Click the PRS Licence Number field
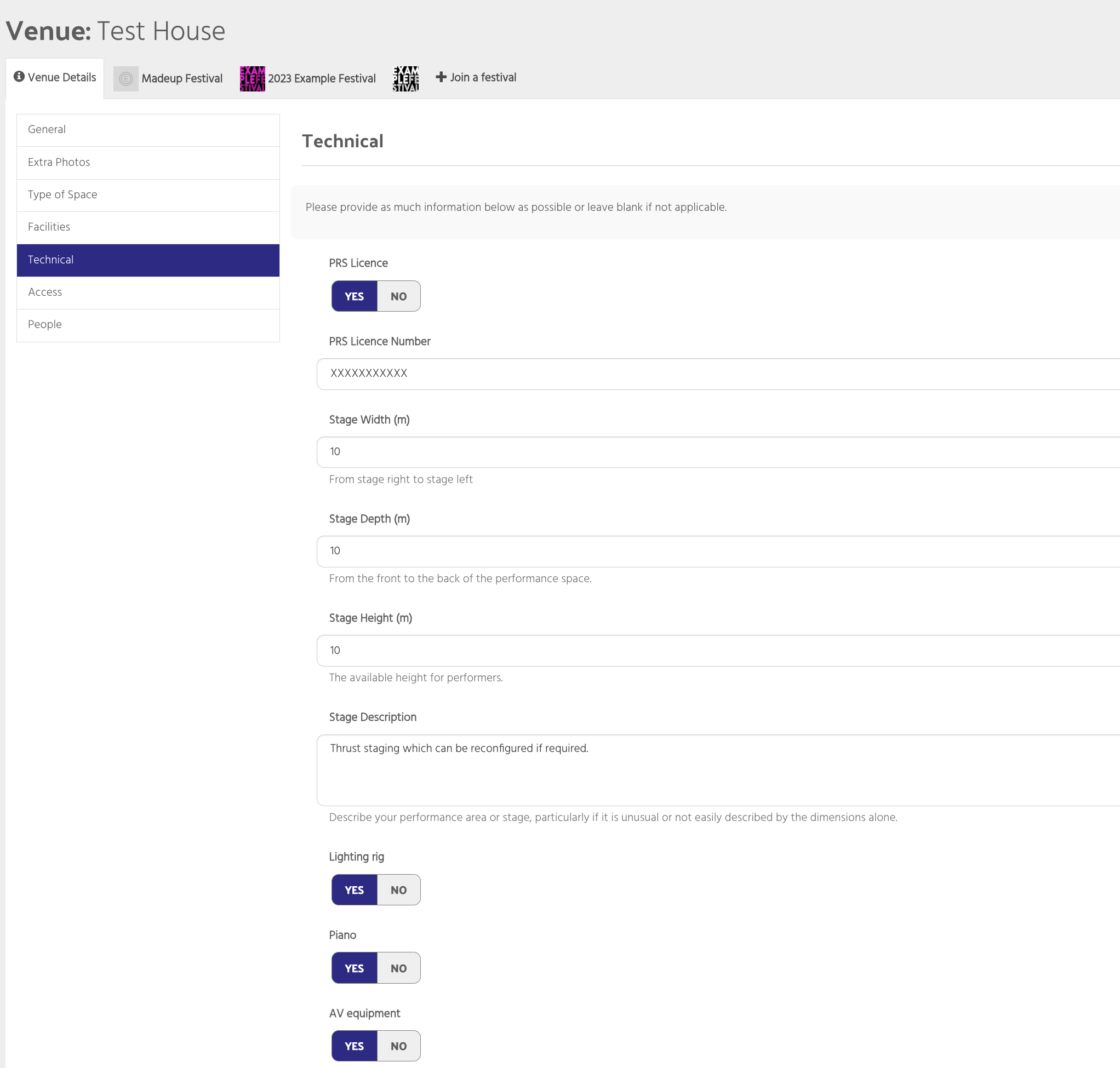 pyautogui.click(x=718, y=374)
